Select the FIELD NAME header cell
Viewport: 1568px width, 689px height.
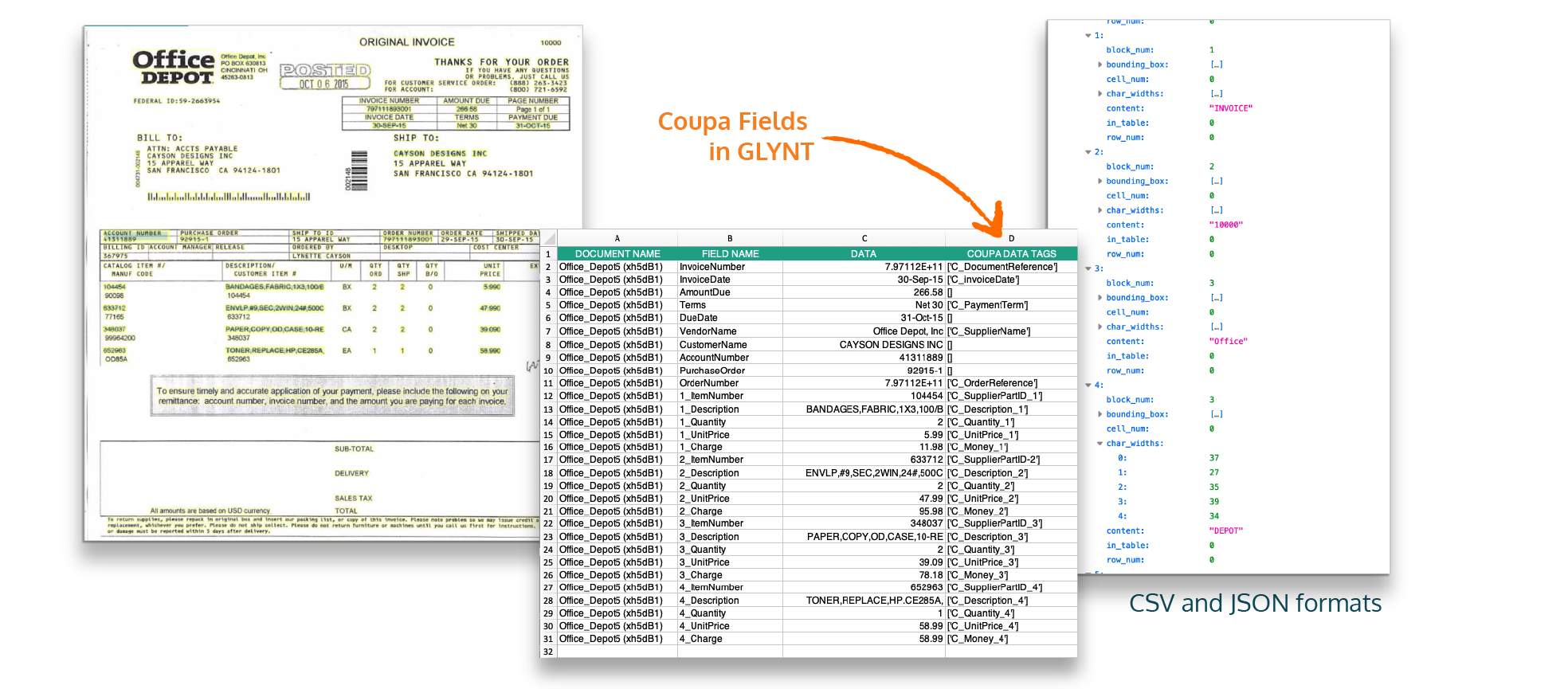coord(730,254)
